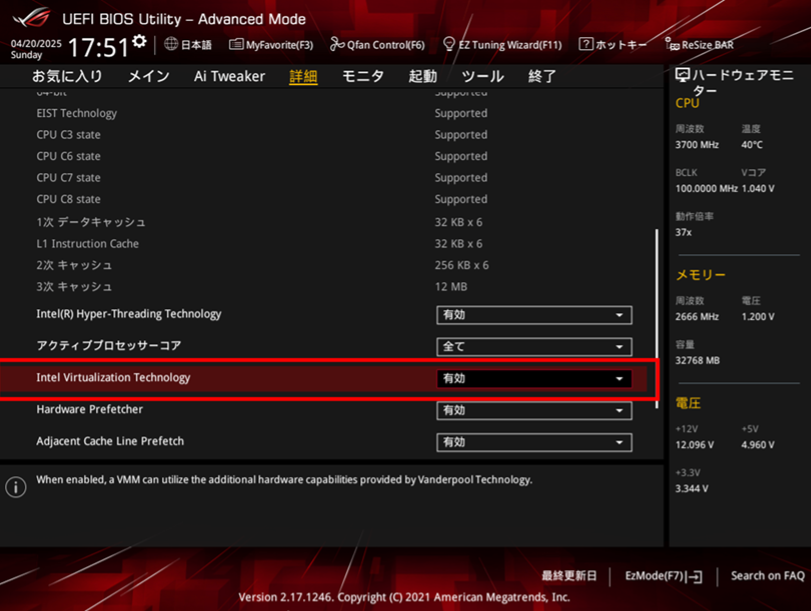Click the ROG logo icon
This screenshot has width=811, height=611.
tap(32, 19)
